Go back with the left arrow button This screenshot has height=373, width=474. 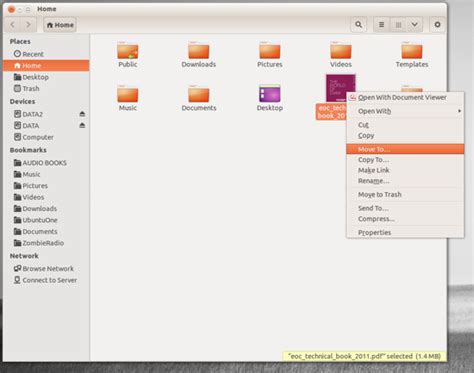tap(13, 25)
